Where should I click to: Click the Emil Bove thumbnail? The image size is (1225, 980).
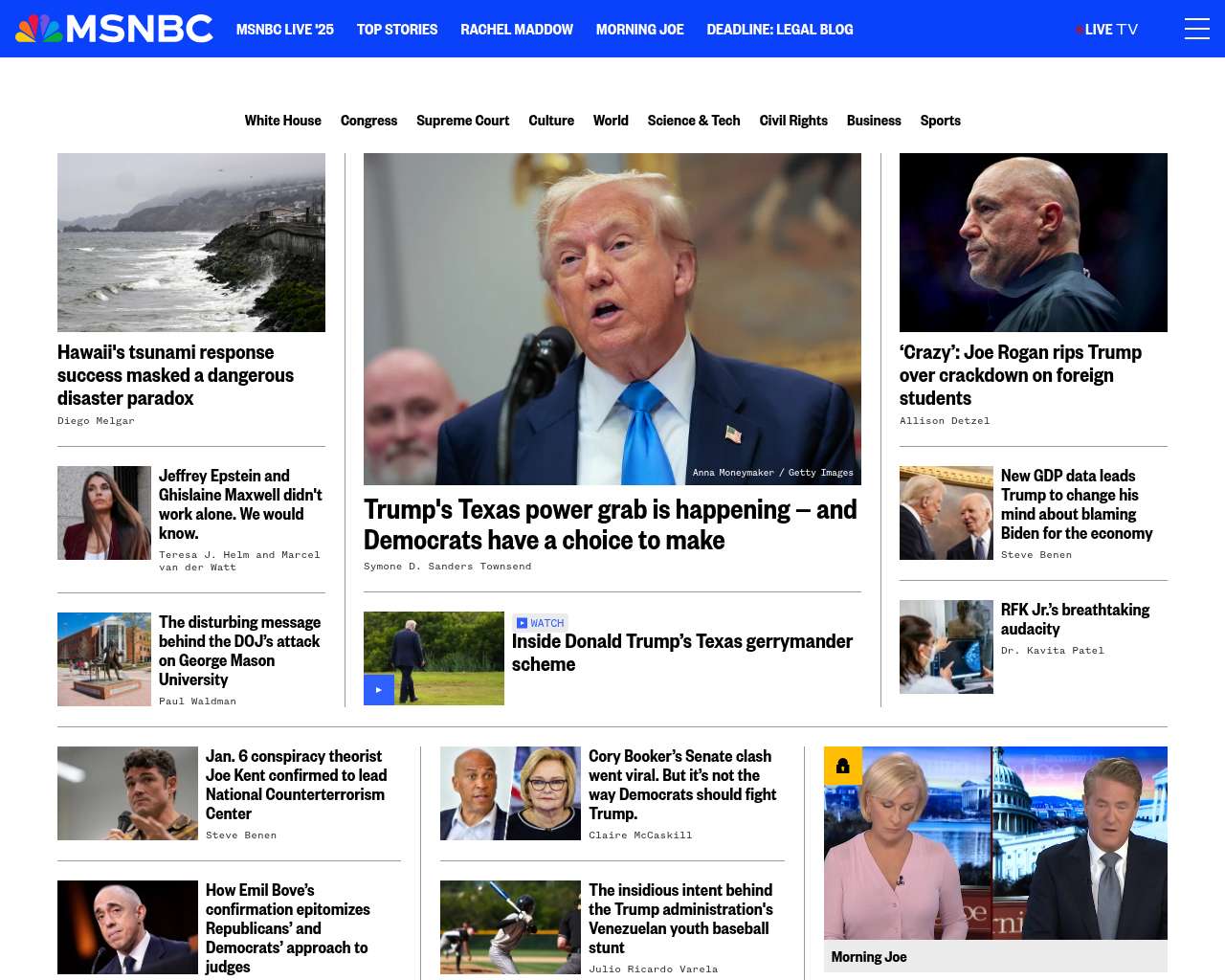click(x=127, y=927)
